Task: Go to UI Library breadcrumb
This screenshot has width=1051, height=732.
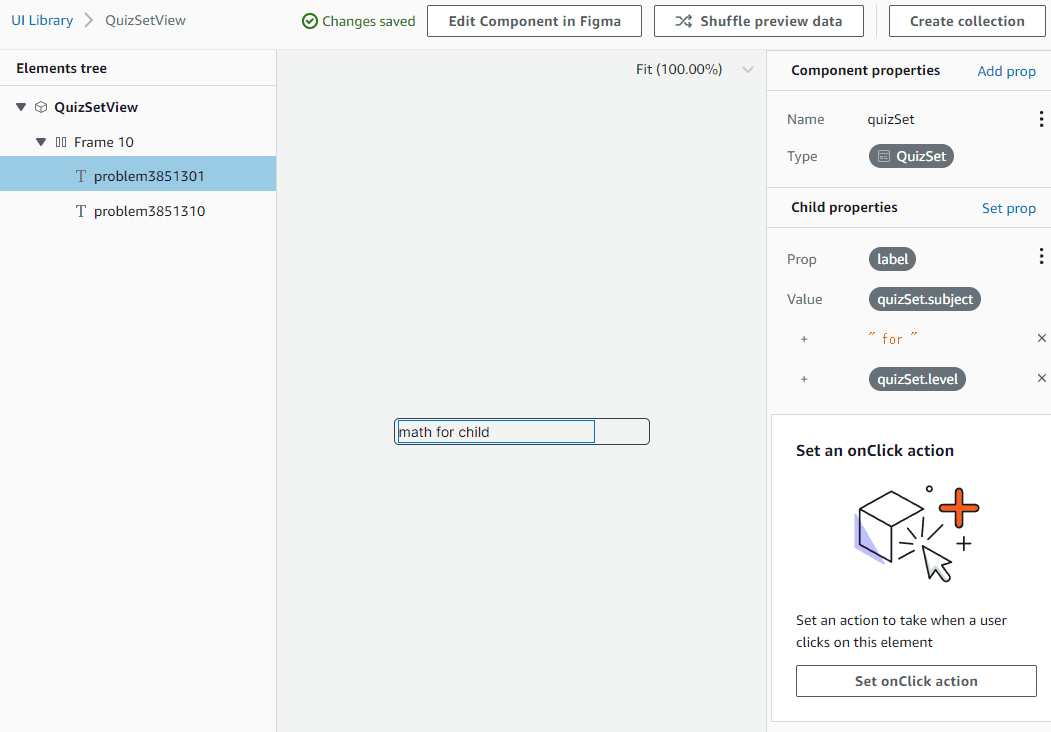Action: 42,20
